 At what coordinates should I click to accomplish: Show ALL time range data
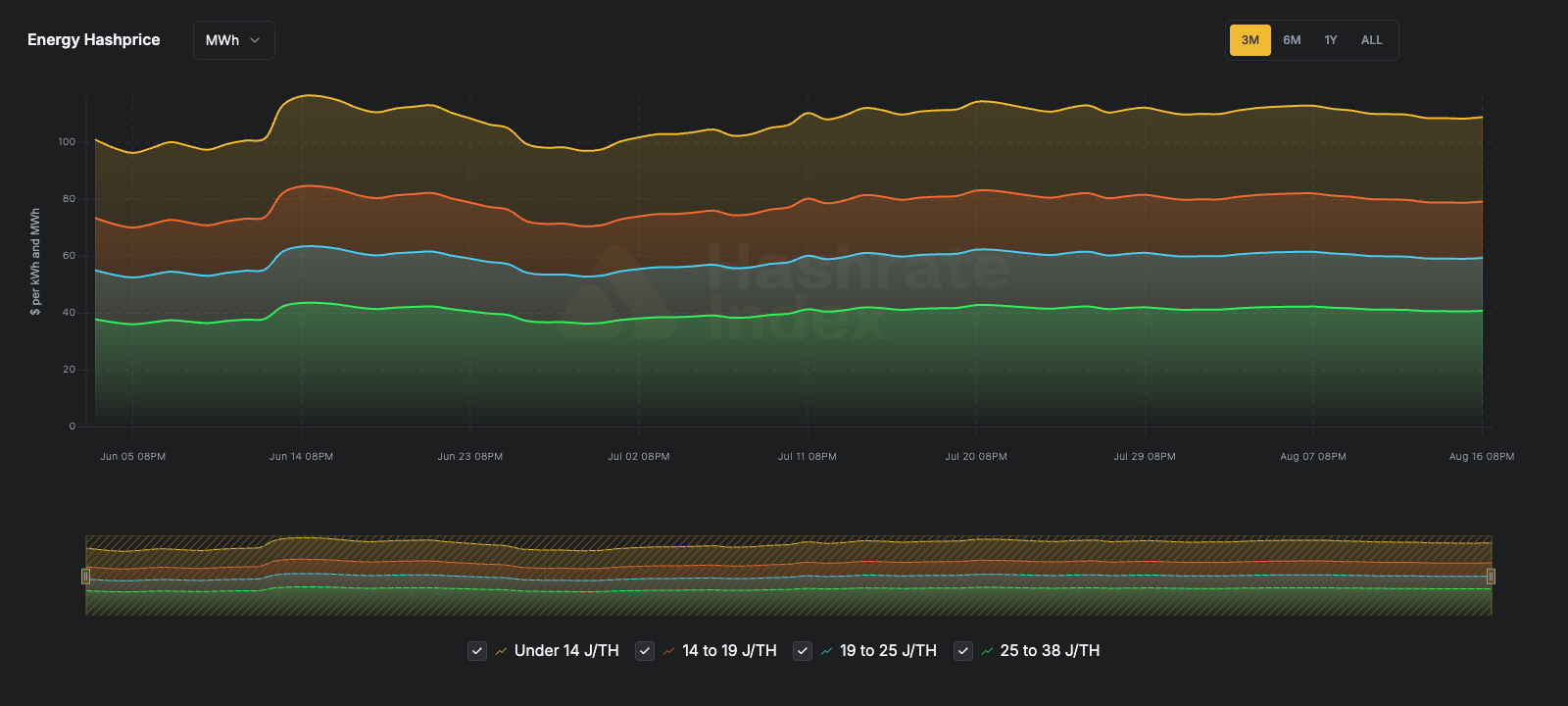[1372, 40]
